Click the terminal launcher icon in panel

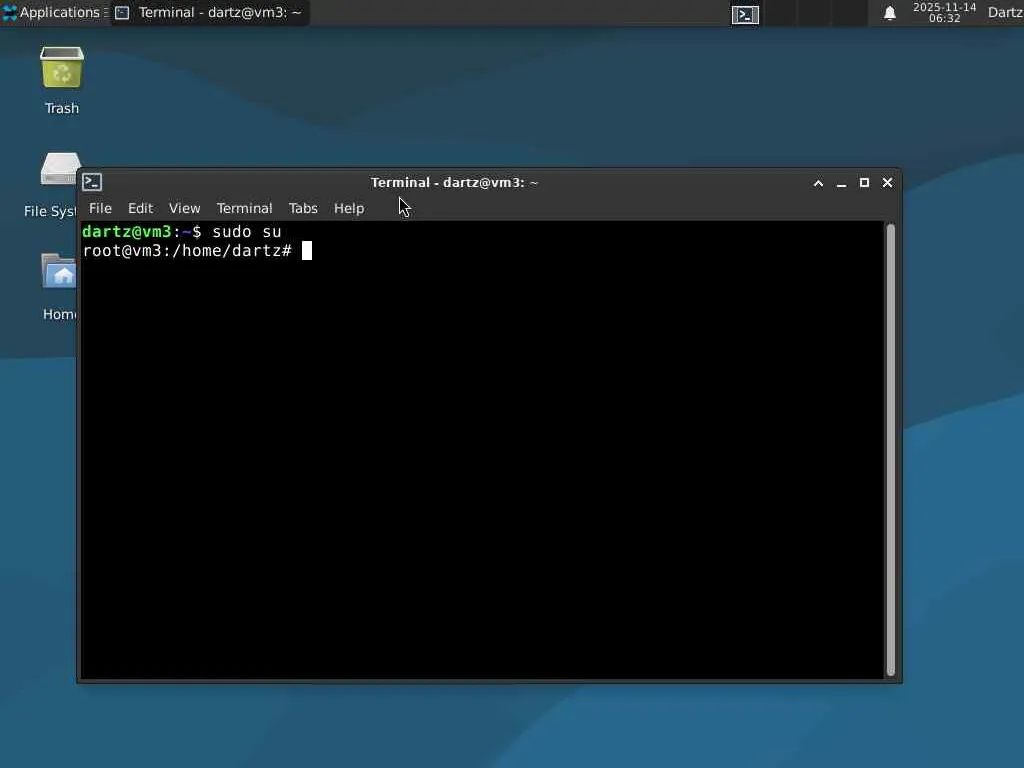coord(745,14)
